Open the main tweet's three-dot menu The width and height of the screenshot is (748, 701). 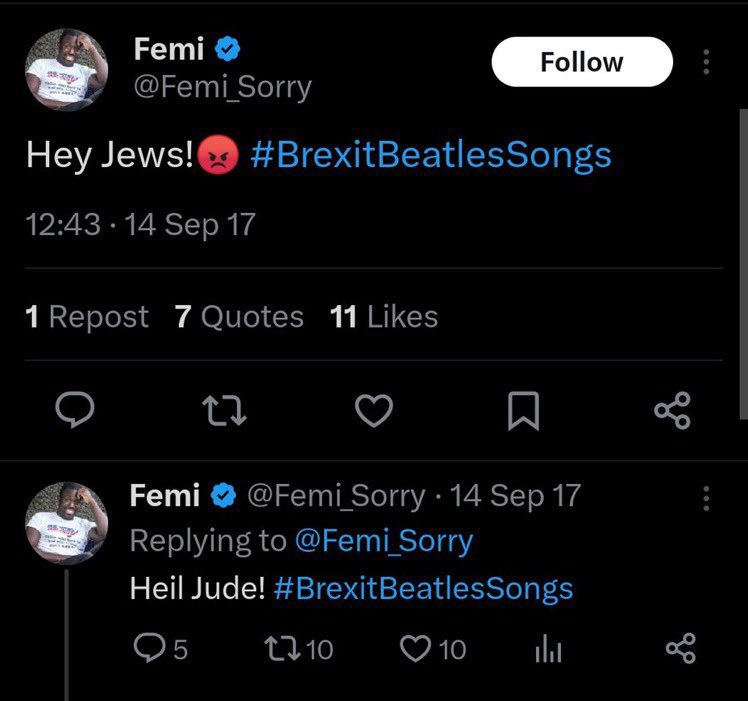click(707, 62)
